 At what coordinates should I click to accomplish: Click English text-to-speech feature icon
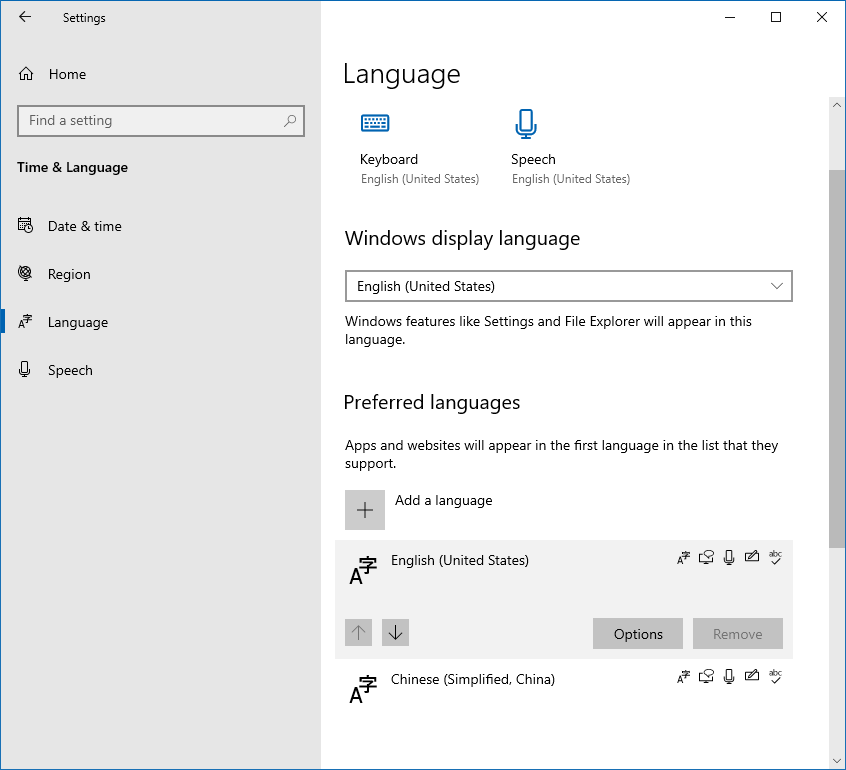coord(707,558)
